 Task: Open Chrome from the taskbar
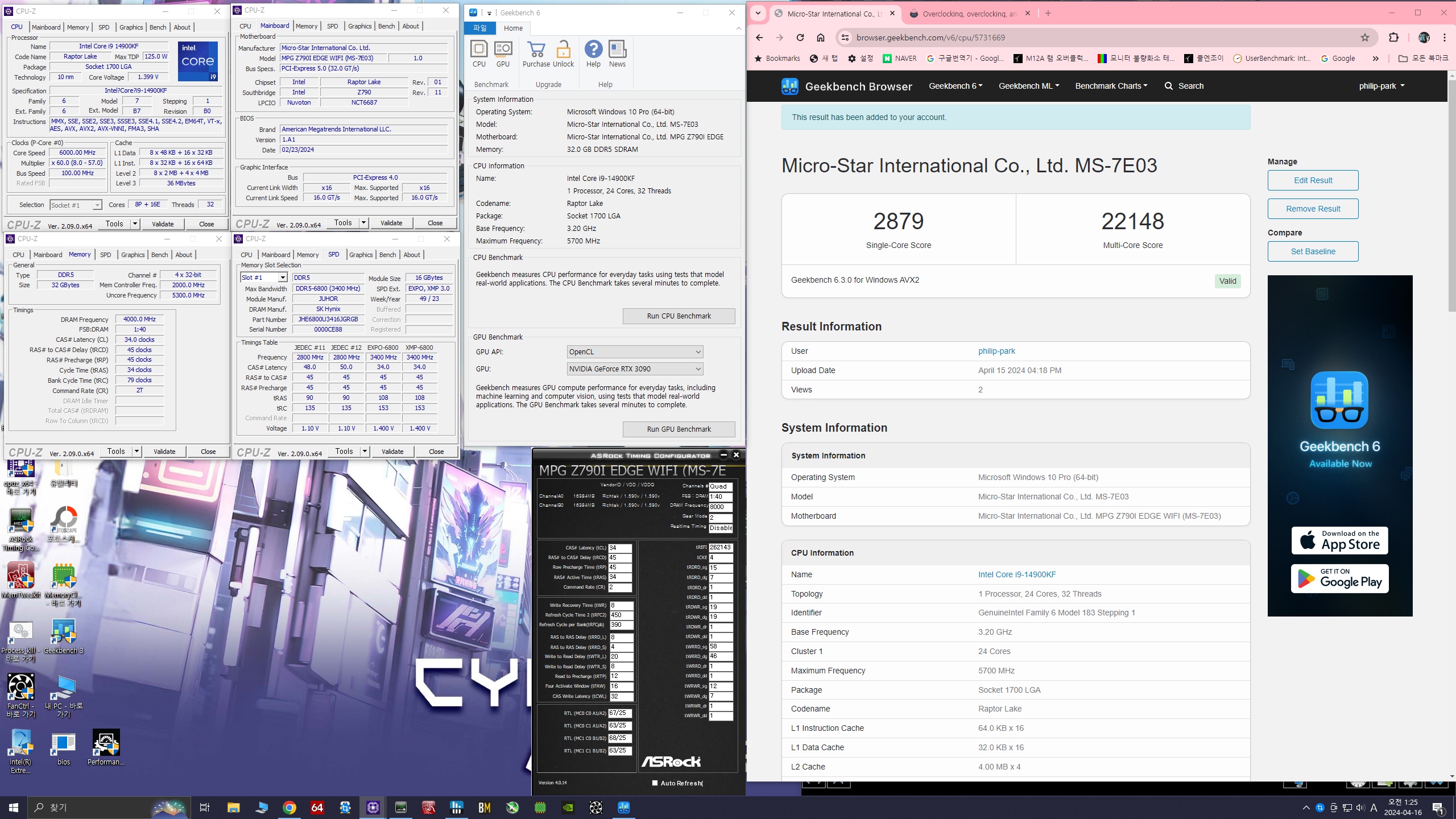click(x=289, y=808)
